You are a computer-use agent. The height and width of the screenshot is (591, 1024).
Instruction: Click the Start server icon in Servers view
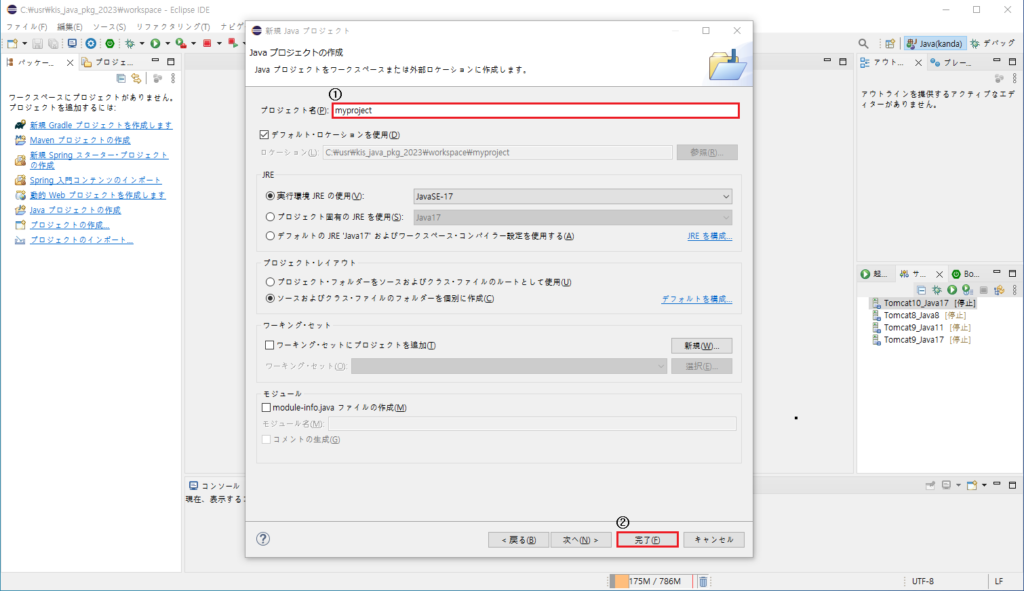952,290
